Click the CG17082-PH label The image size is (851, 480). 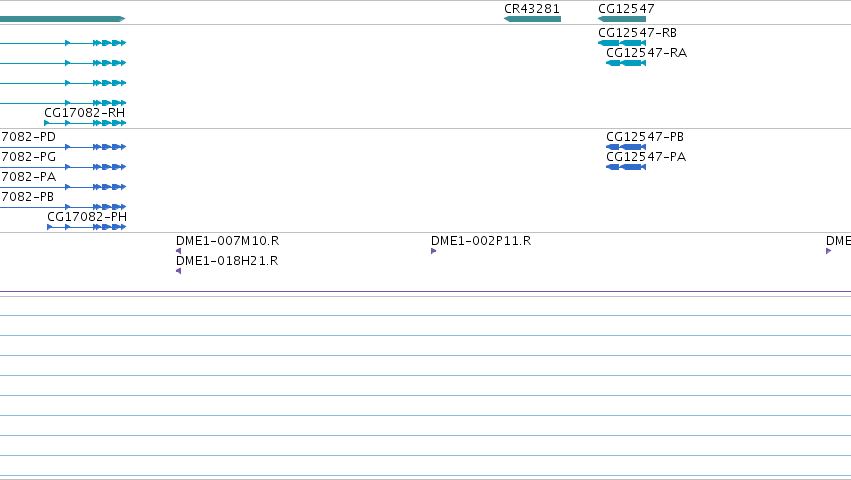pyautogui.click(x=87, y=217)
